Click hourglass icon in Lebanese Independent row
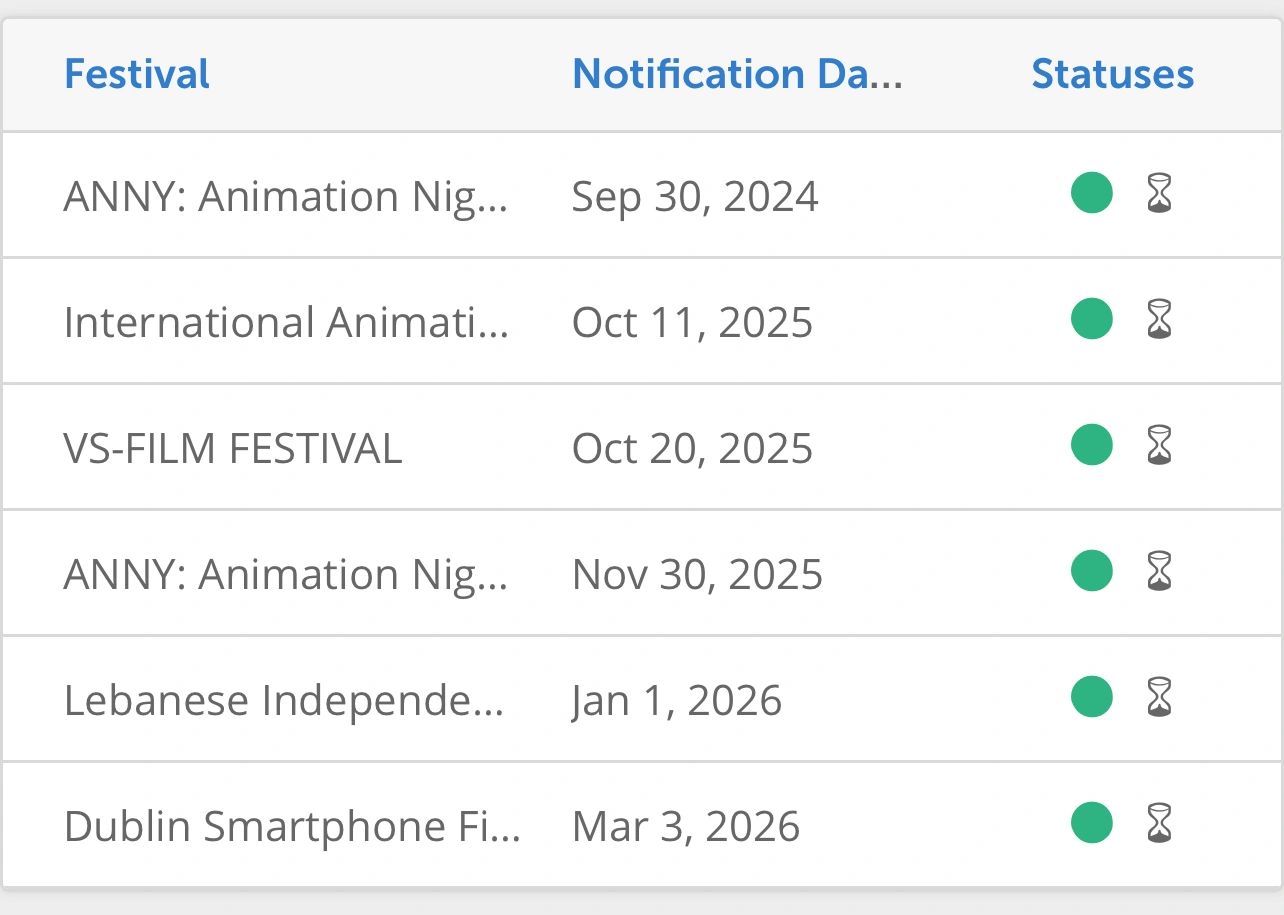 1158,697
